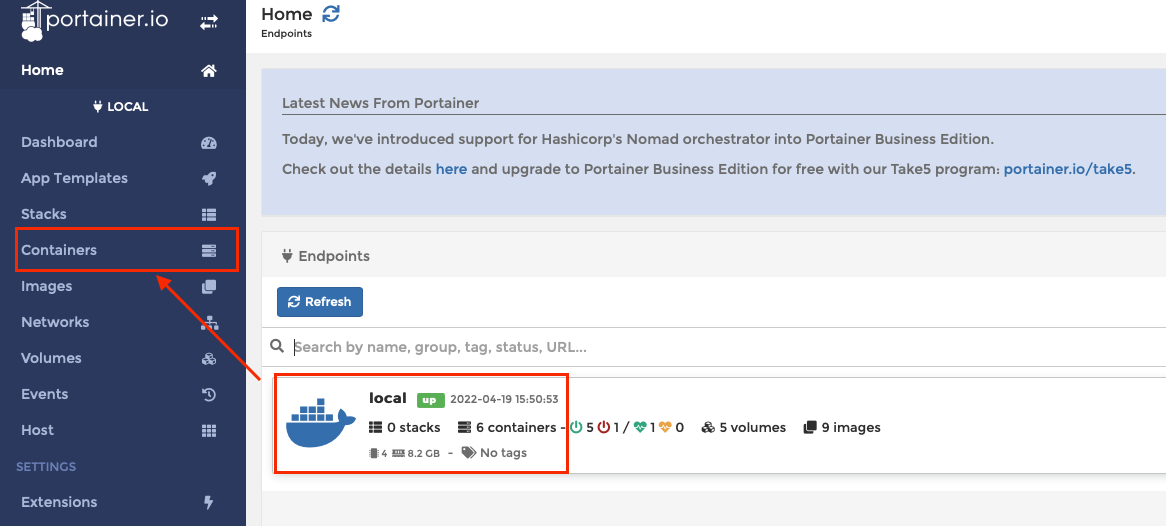Click the Home house icon

click(209, 71)
